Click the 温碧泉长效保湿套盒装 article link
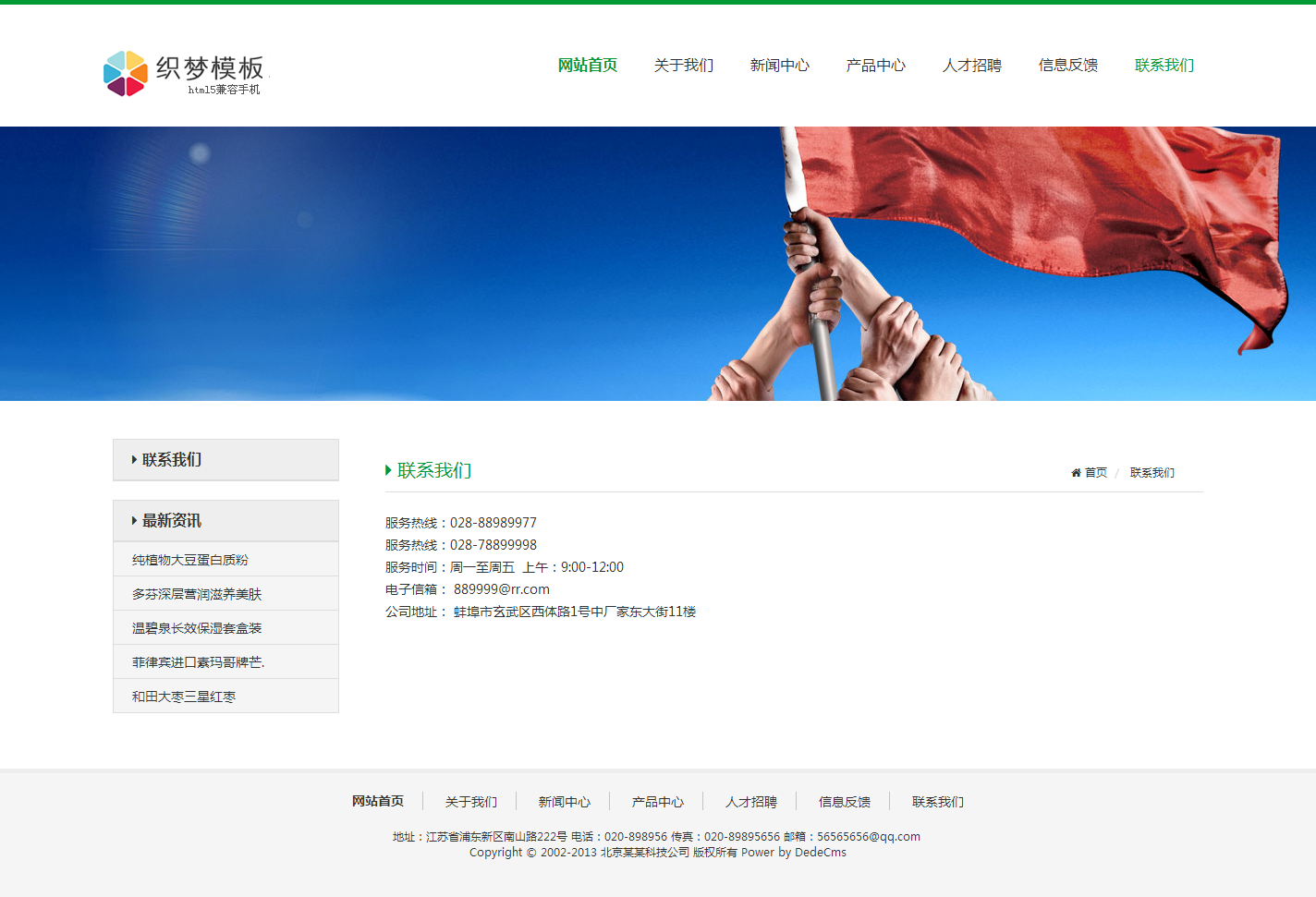This screenshot has height=897, width=1316. [196, 628]
